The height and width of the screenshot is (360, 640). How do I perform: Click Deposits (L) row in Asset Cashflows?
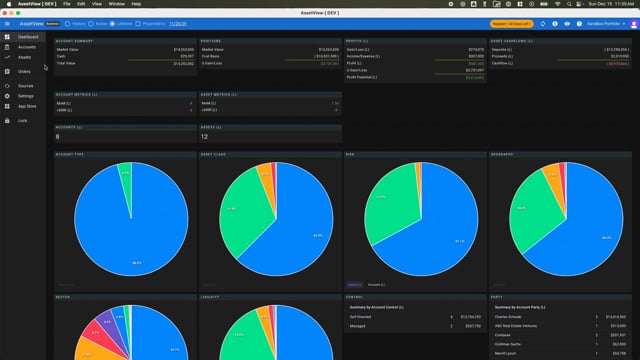[x=560, y=49]
